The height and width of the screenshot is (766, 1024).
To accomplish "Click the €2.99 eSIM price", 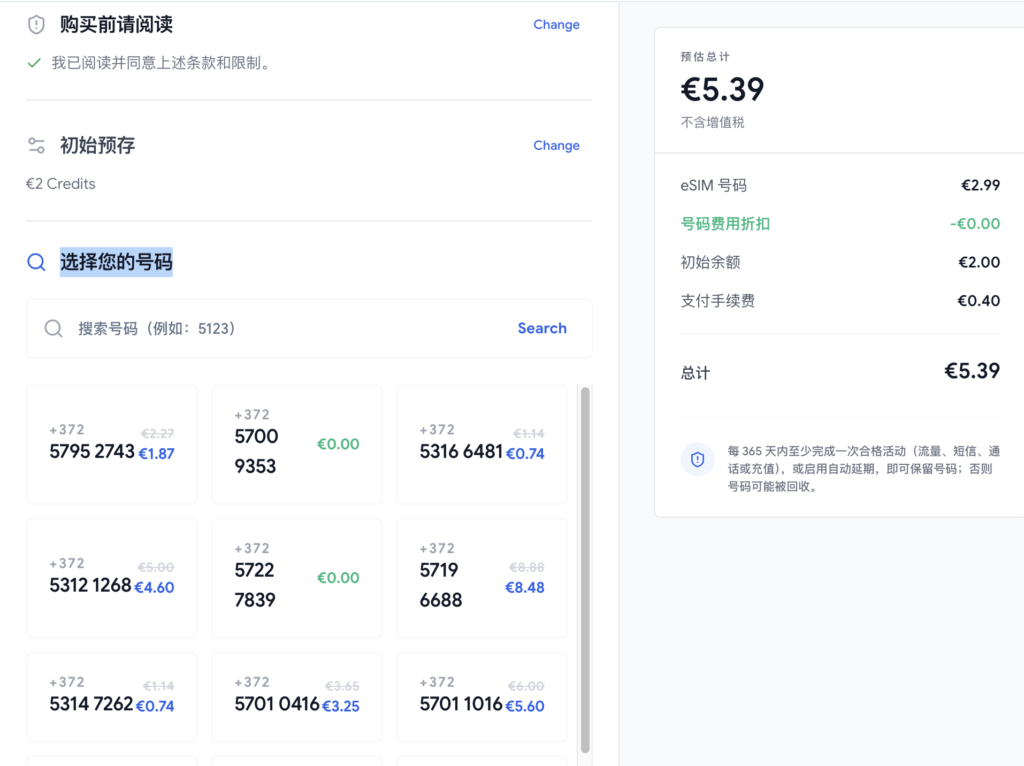I will pos(980,185).
